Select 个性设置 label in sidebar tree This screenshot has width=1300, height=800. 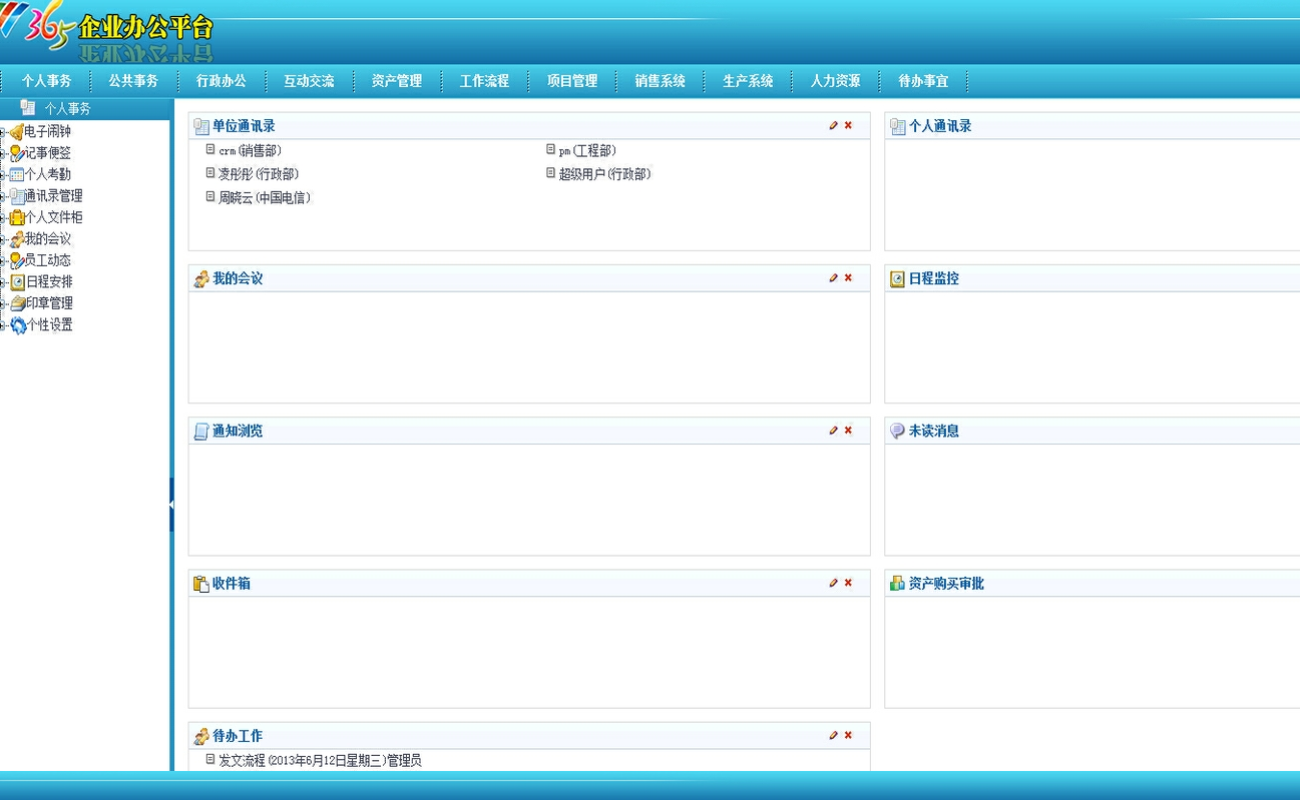(x=49, y=325)
